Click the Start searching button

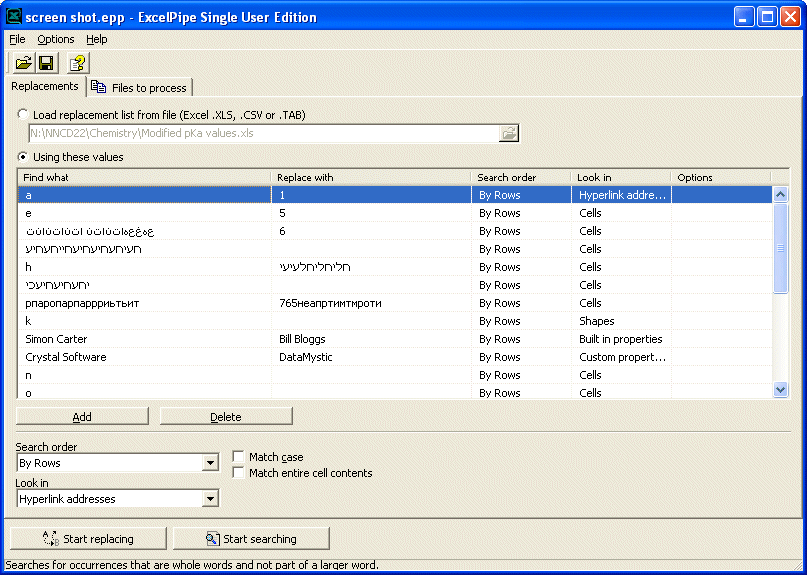pyautogui.click(x=251, y=538)
